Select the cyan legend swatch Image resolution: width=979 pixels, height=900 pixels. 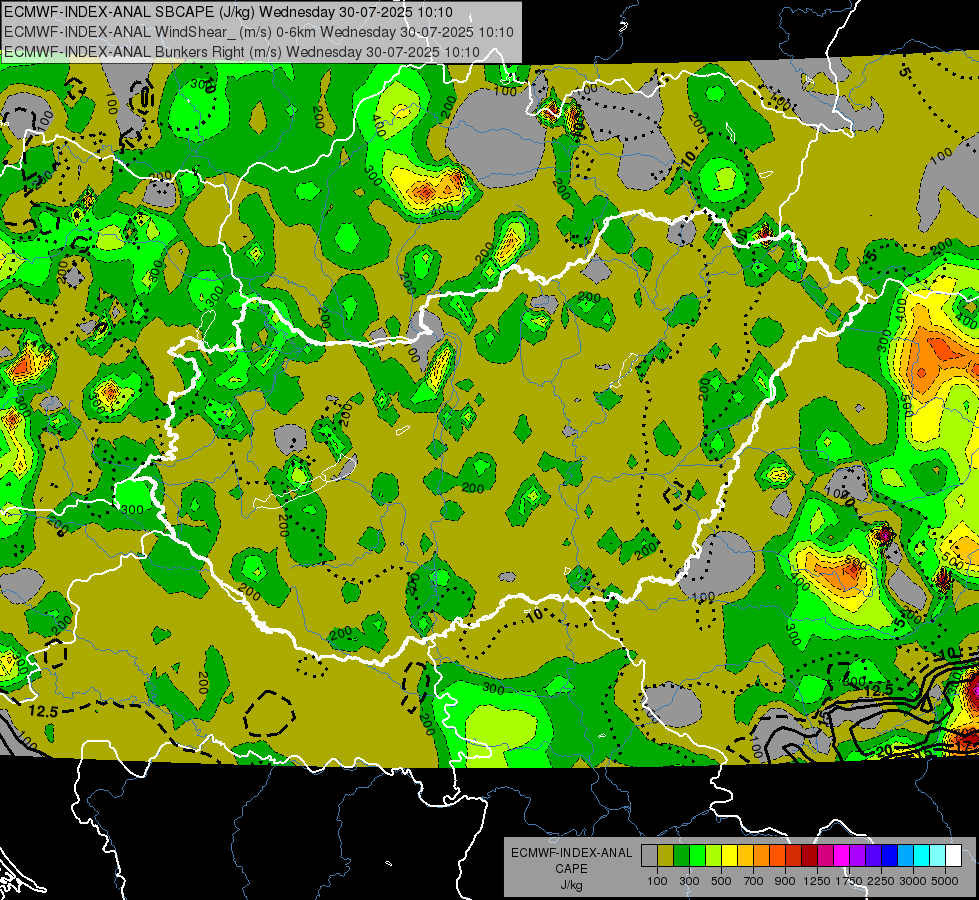pyautogui.click(x=922, y=856)
